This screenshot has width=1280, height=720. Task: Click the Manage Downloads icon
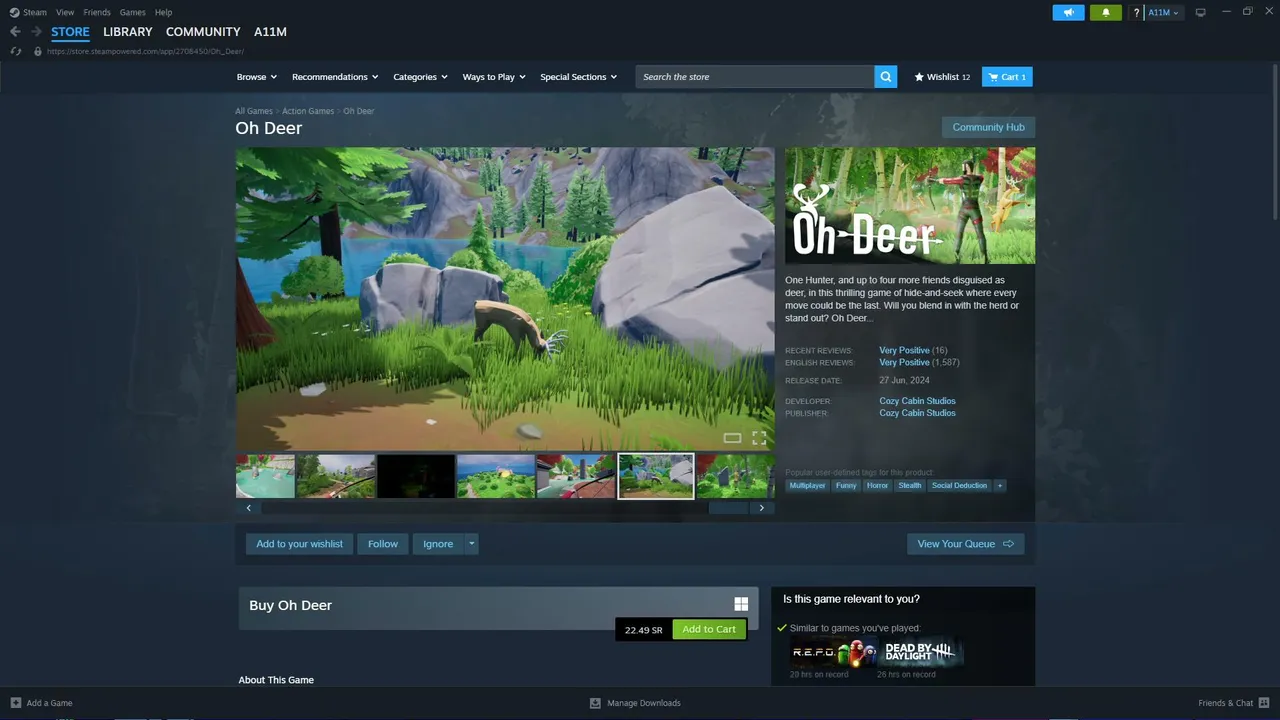595,703
